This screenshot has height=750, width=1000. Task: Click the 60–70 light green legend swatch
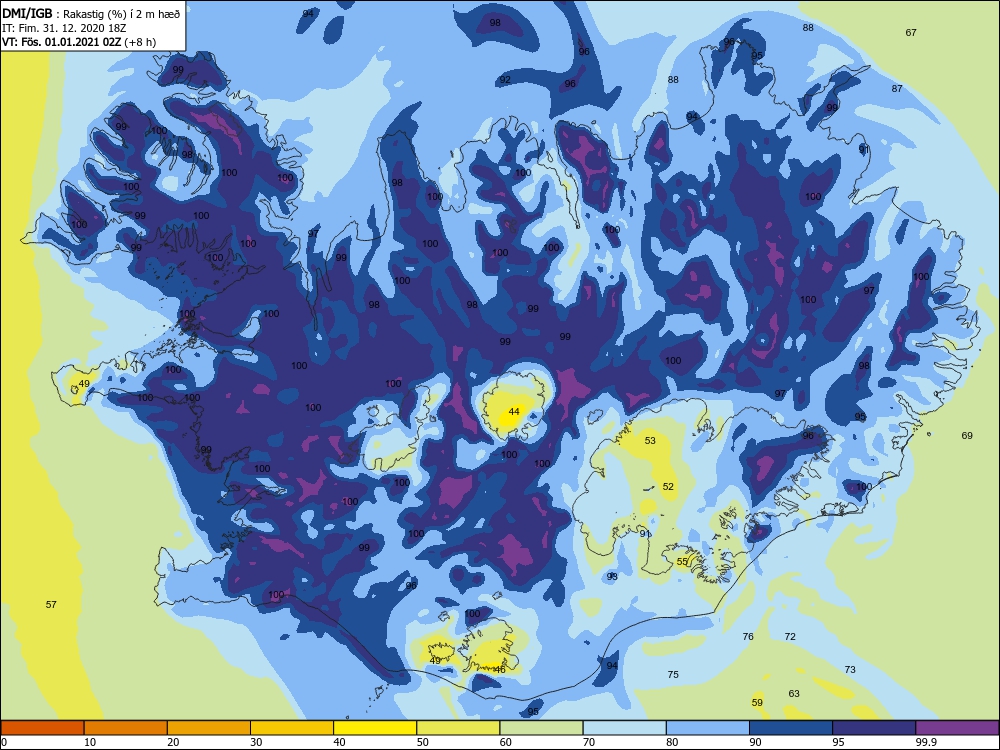pos(541,728)
